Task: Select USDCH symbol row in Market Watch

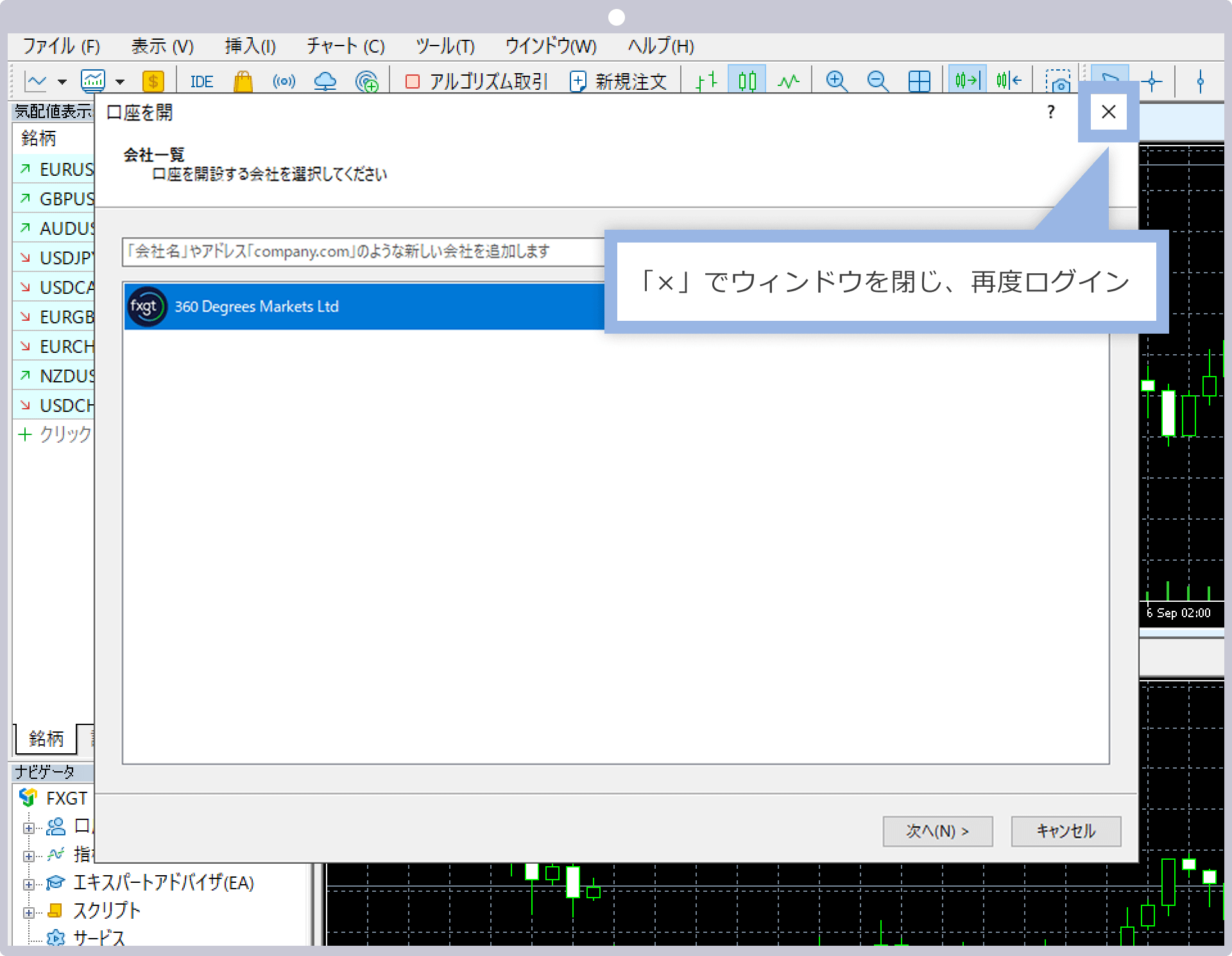Action: [54, 405]
